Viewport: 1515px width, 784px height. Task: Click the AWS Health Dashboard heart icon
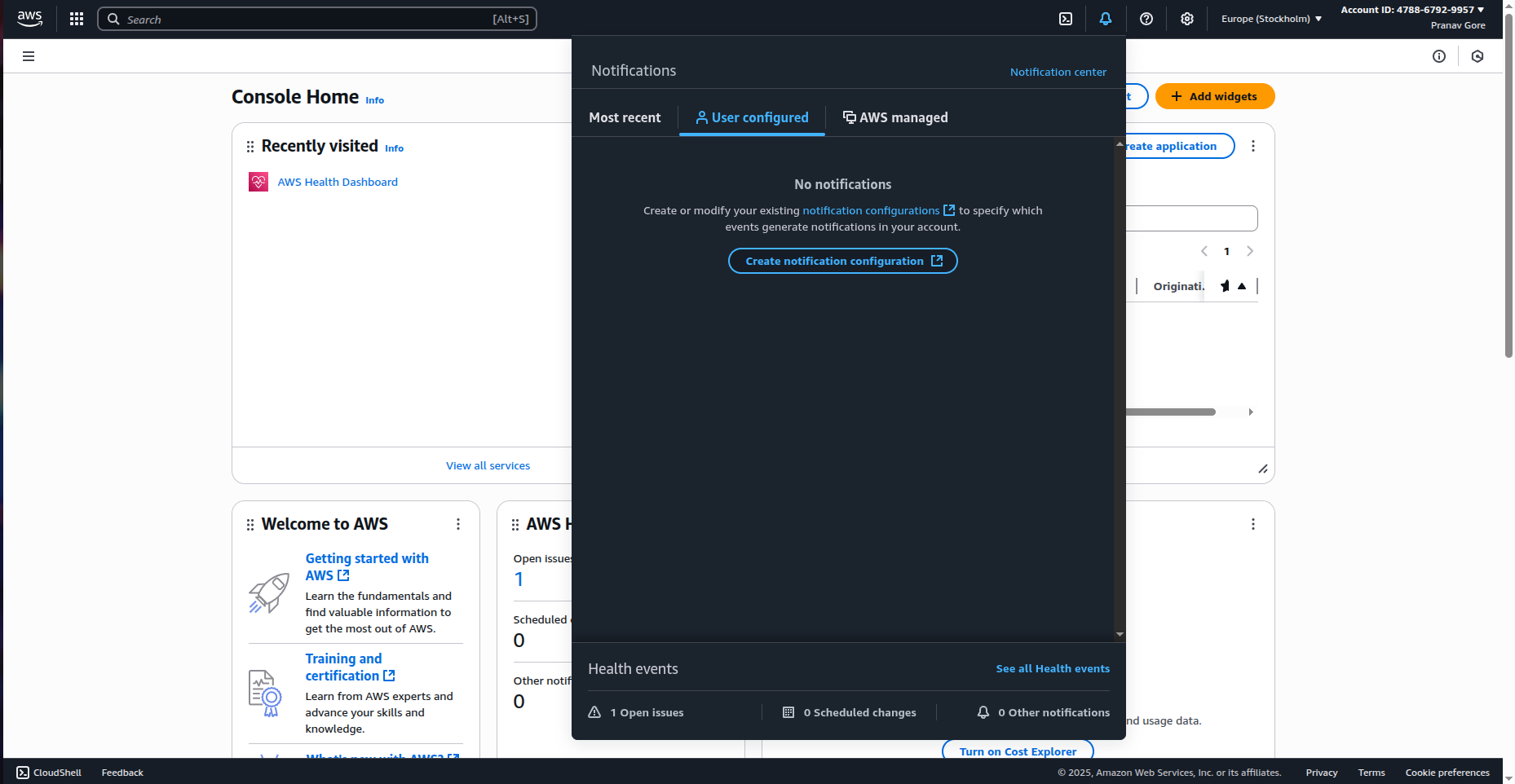[258, 182]
